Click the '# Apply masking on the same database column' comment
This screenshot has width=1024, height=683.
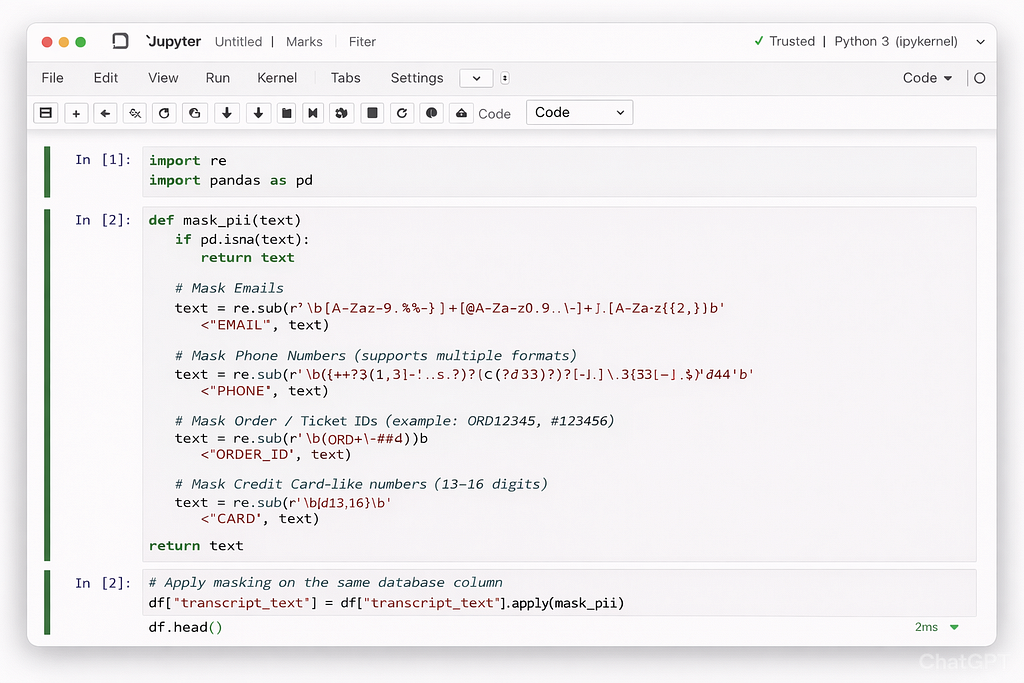326,582
